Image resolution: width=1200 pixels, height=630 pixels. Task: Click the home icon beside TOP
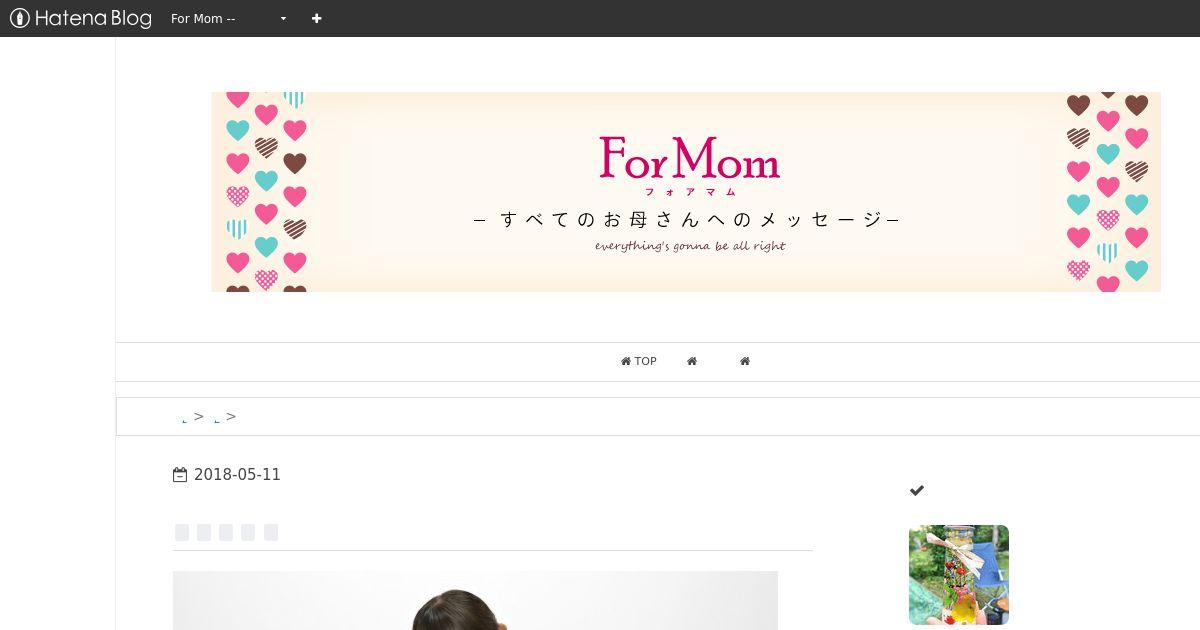[x=626, y=361]
